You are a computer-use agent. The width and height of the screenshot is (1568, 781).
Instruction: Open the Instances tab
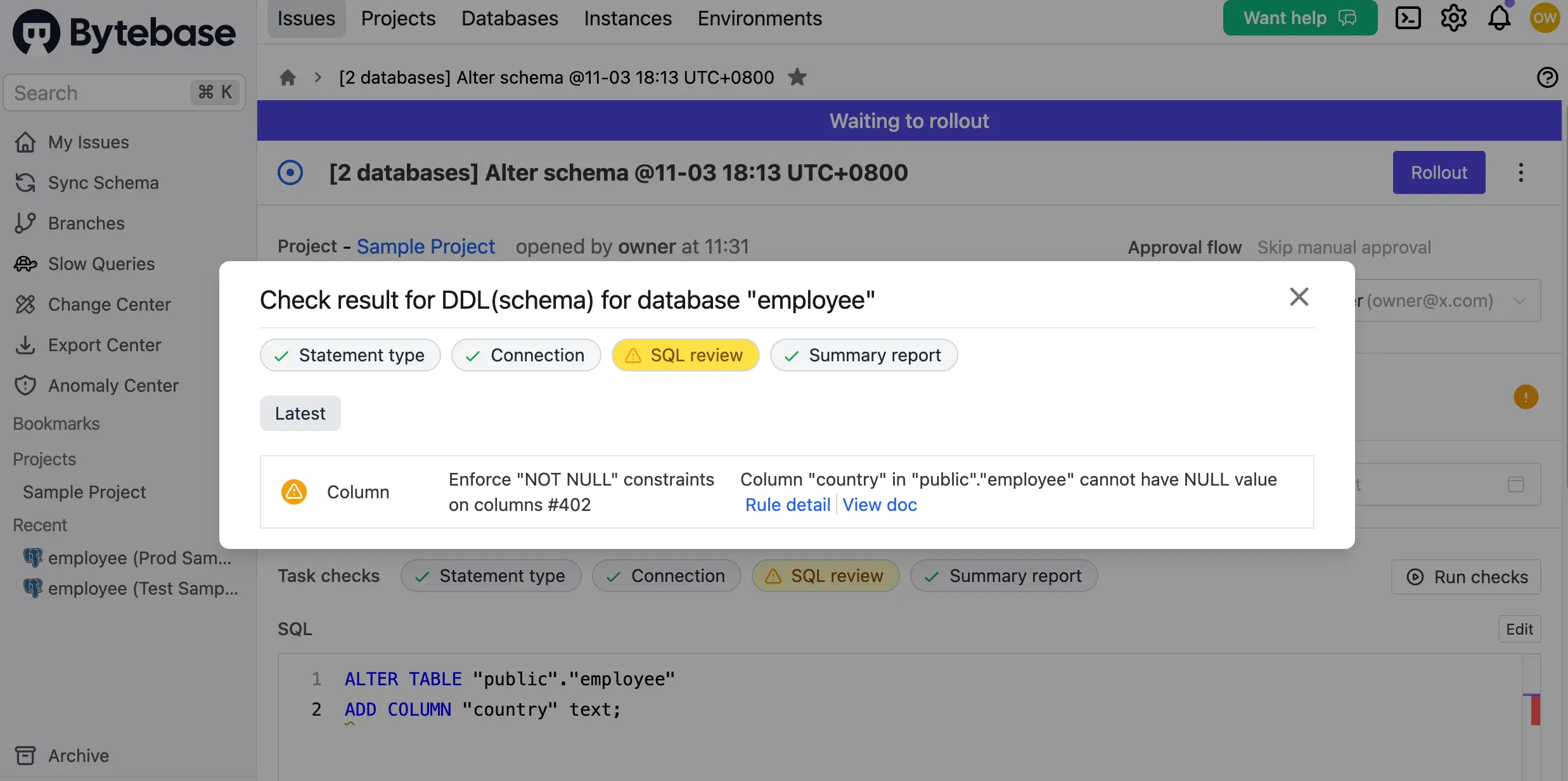click(x=627, y=18)
